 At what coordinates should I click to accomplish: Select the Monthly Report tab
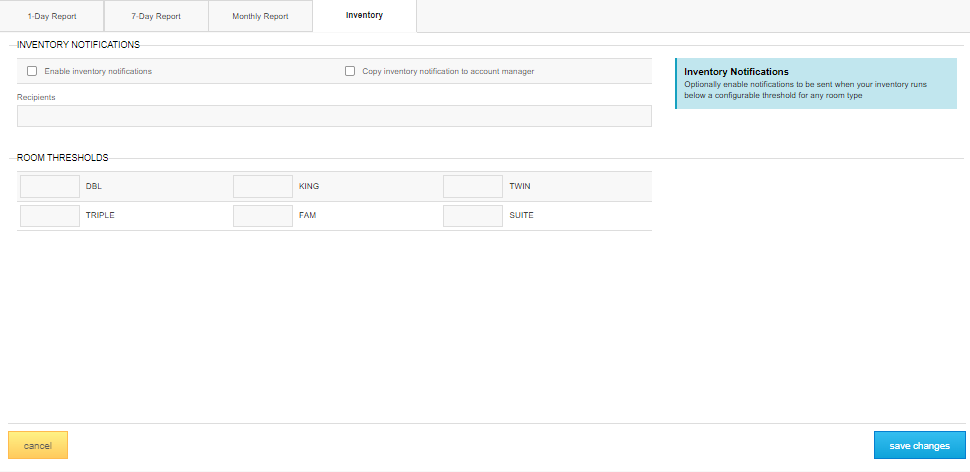click(260, 16)
